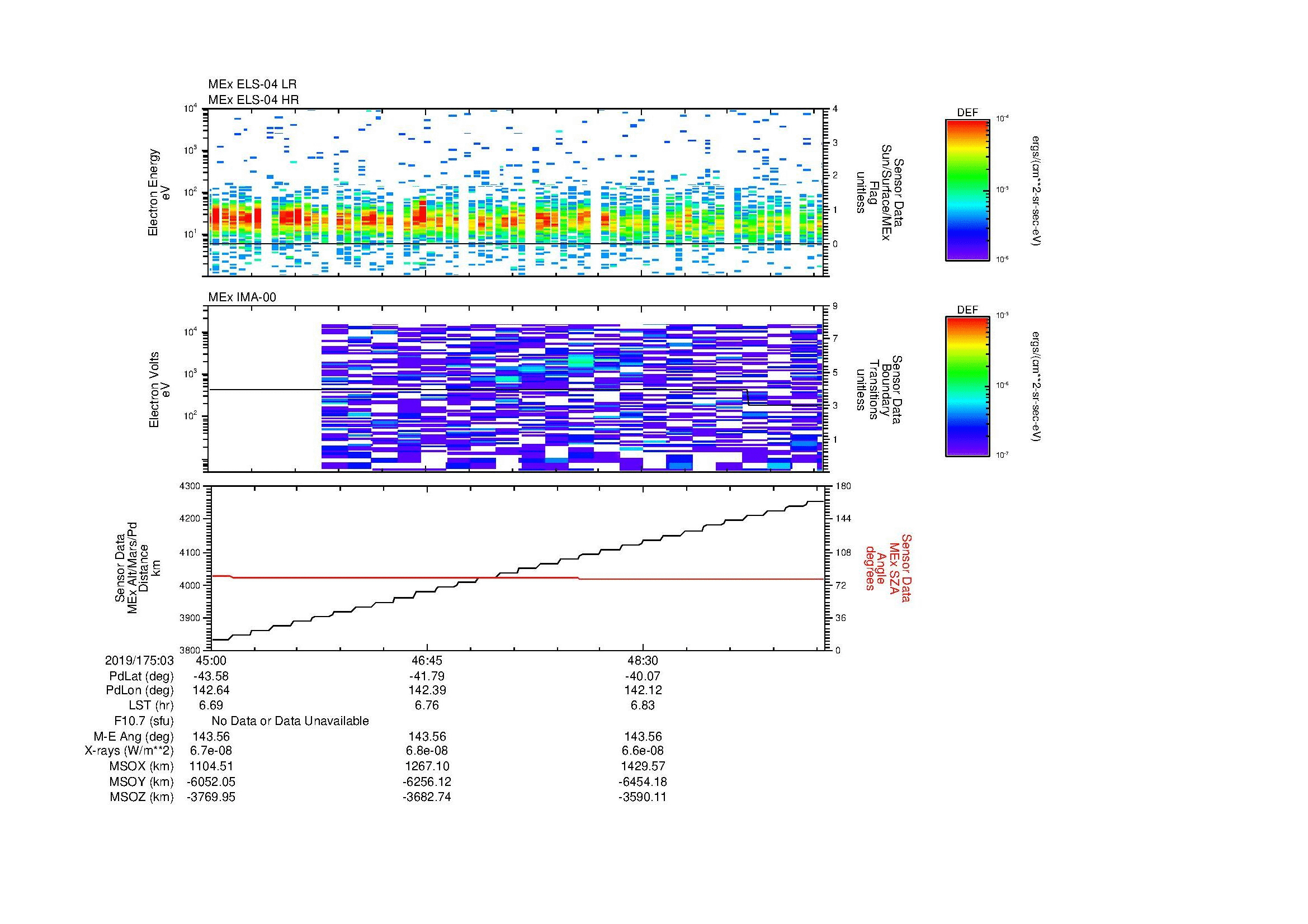
Task: Click the 48:30 time tick label
Action: tap(643, 660)
